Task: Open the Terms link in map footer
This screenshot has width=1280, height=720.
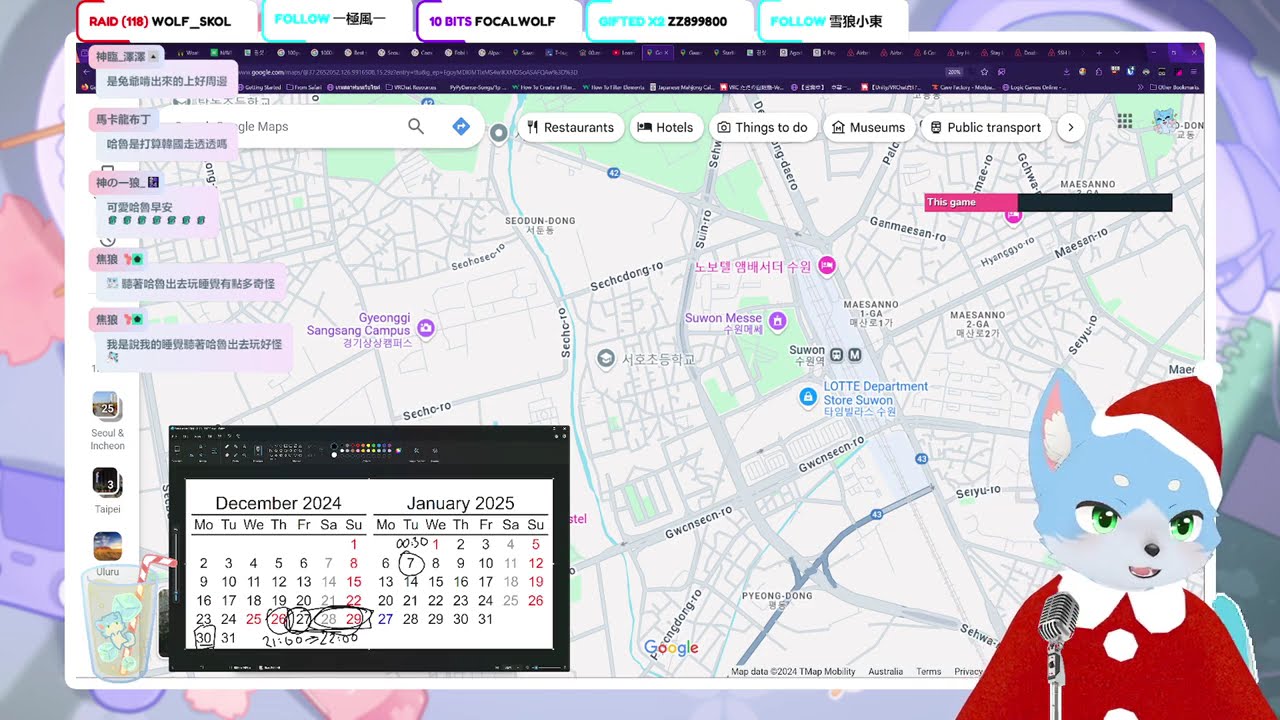Action: 929,672
